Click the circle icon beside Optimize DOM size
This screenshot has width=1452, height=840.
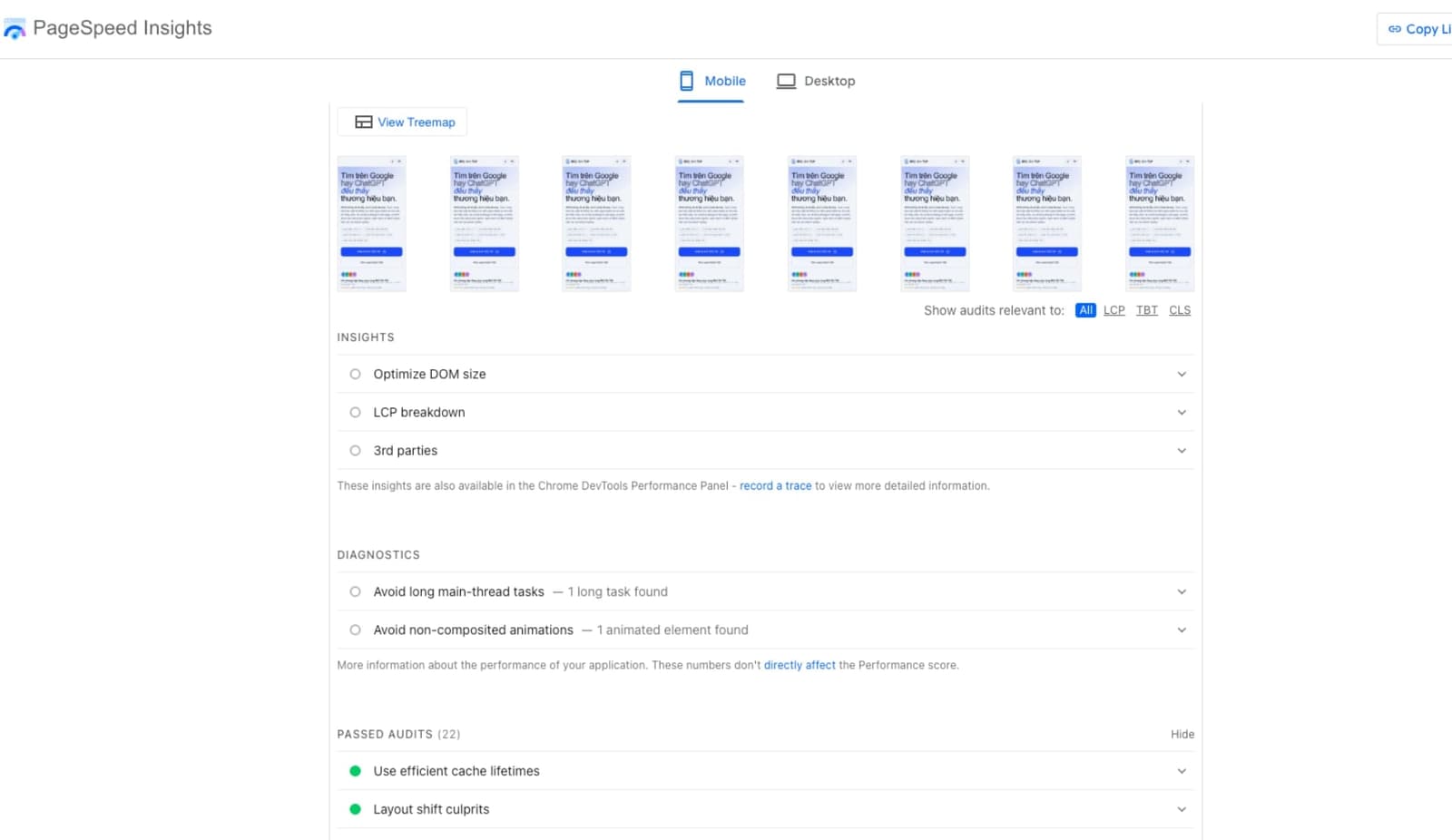tap(355, 374)
